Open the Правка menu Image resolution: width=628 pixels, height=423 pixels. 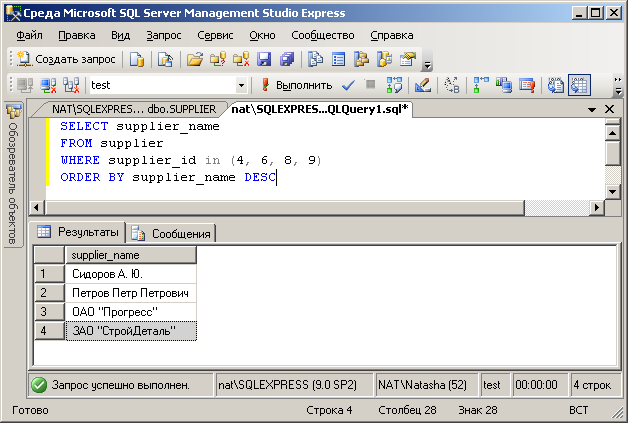[x=77, y=35]
